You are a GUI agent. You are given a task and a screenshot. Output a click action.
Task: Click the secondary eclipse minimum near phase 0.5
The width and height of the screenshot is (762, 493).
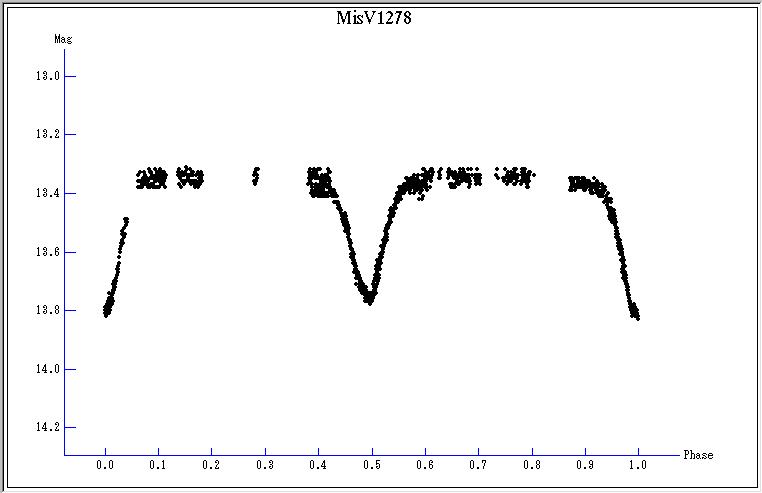pos(370,297)
